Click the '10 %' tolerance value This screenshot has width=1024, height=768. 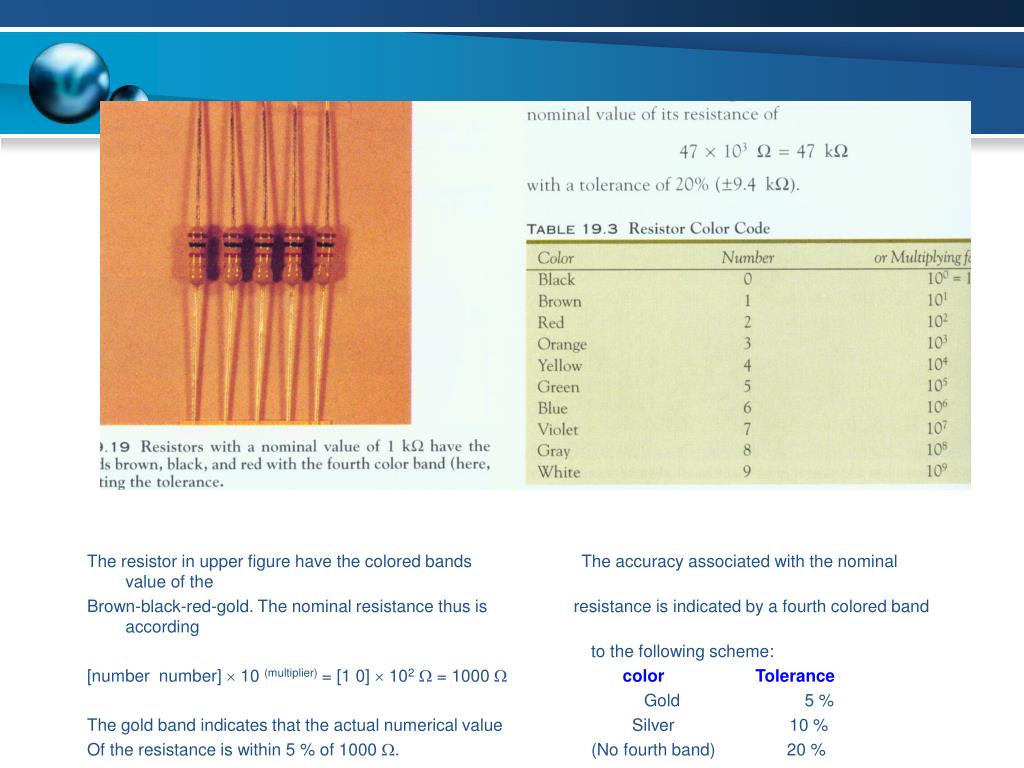pyautogui.click(x=808, y=726)
